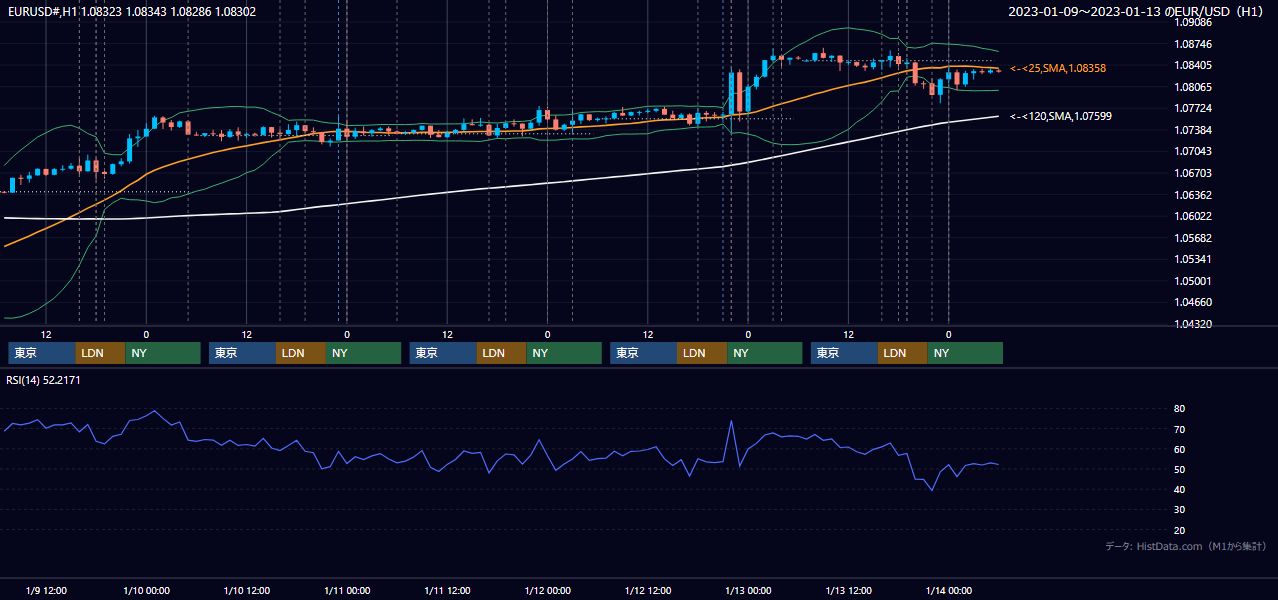This screenshot has width=1278, height=600.
Task: Select the orange 25 SMA label 1.08358
Action: pos(1058,68)
